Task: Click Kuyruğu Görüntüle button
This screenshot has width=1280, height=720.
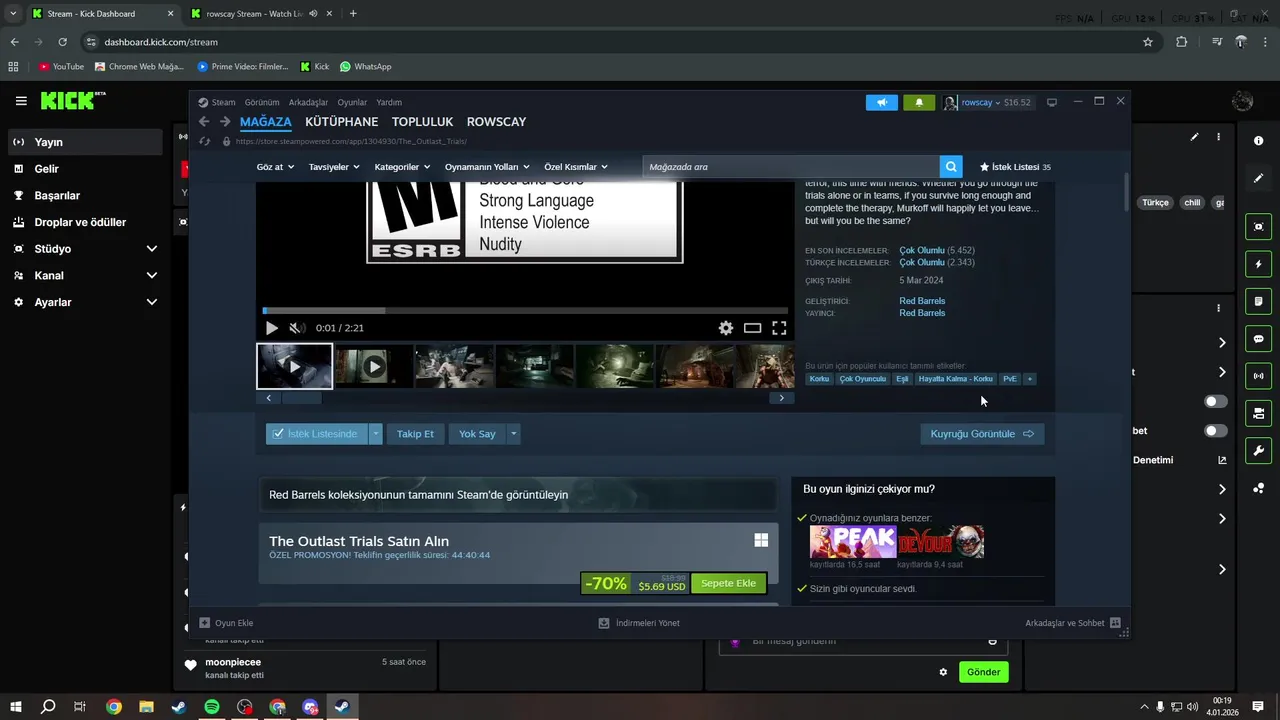Action: [982, 434]
